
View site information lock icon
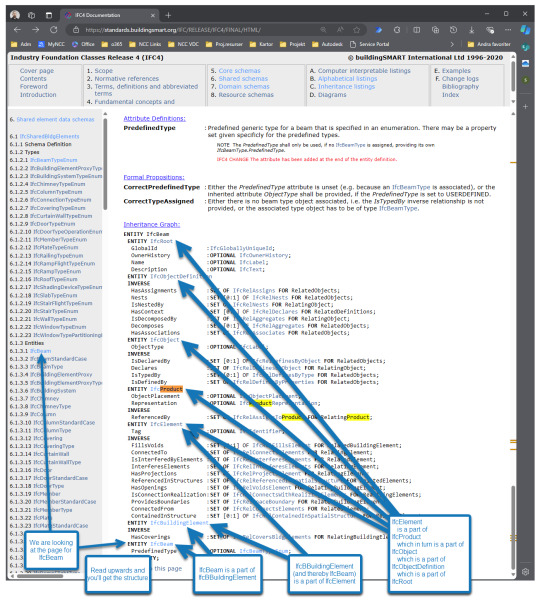pyautogui.click(x=76, y=30)
